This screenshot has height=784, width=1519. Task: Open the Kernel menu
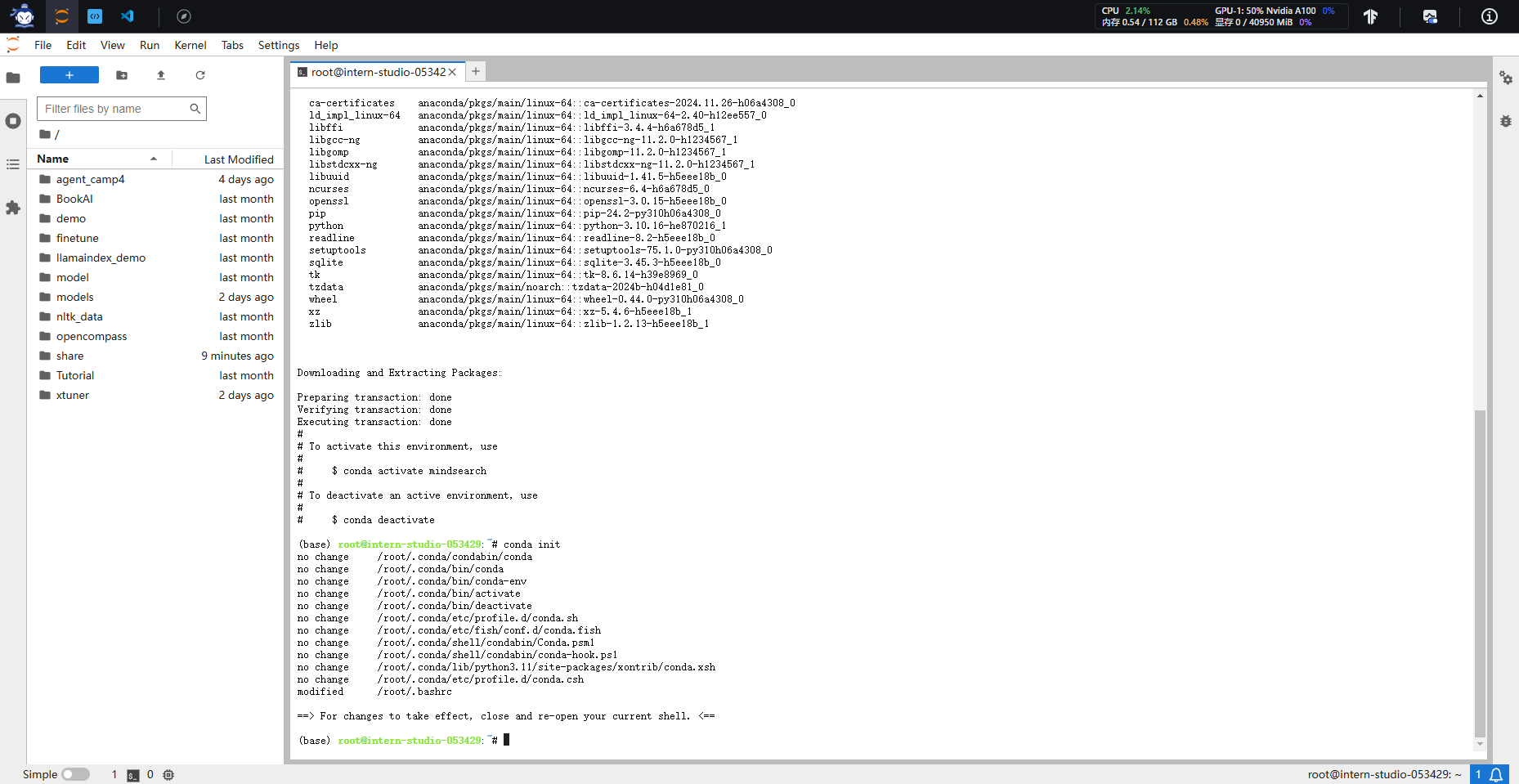(190, 45)
